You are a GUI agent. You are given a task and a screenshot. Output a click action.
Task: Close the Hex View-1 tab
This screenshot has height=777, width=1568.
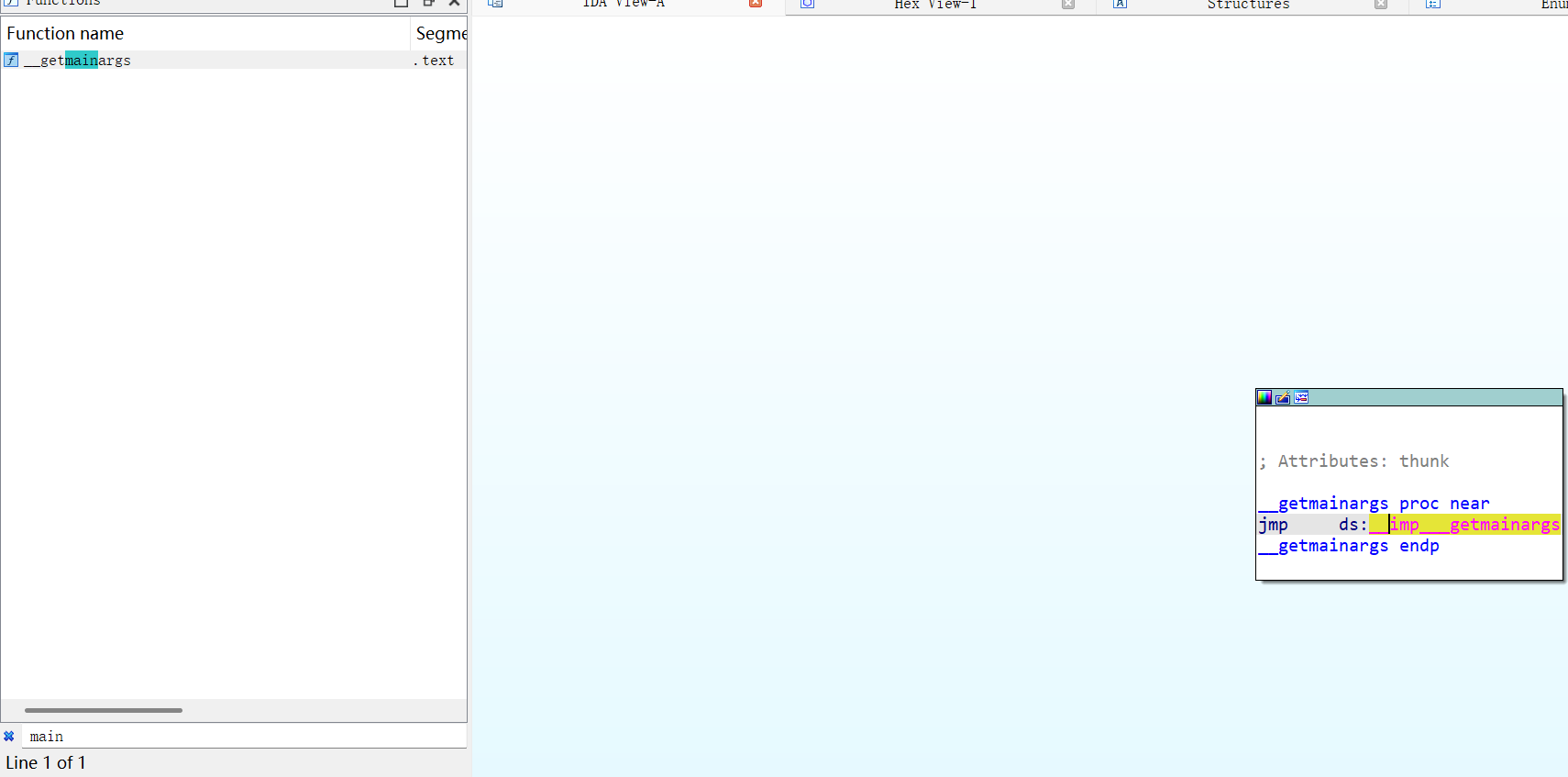click(1068, 4)
